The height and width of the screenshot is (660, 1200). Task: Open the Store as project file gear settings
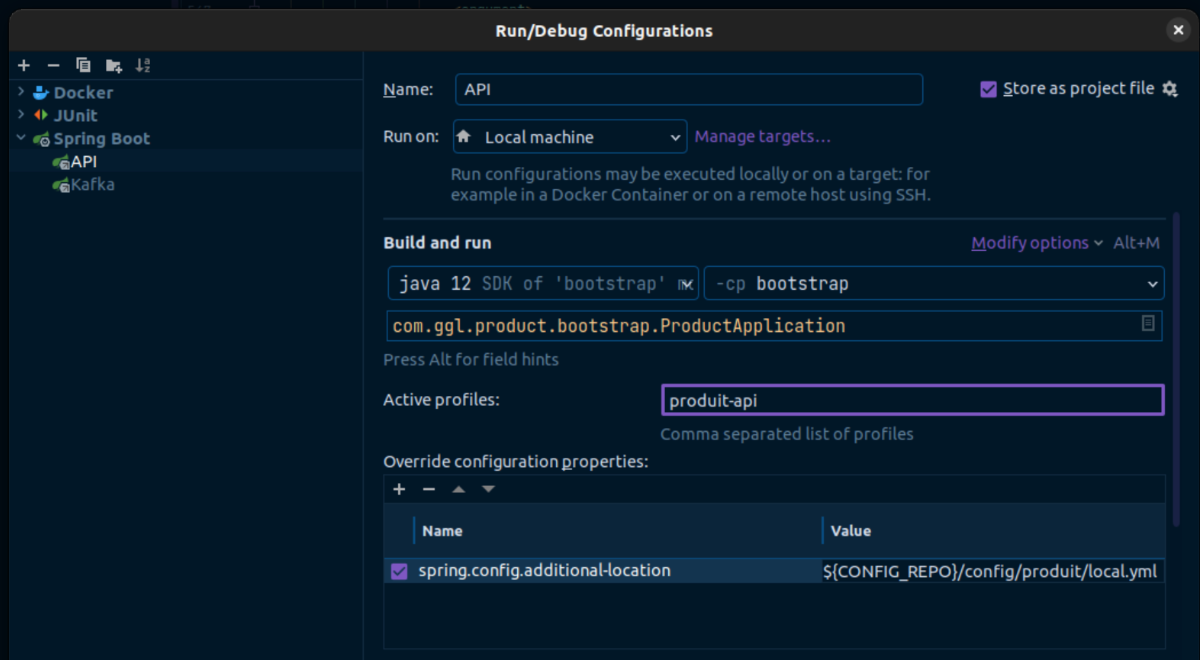tap(1170, 89)
